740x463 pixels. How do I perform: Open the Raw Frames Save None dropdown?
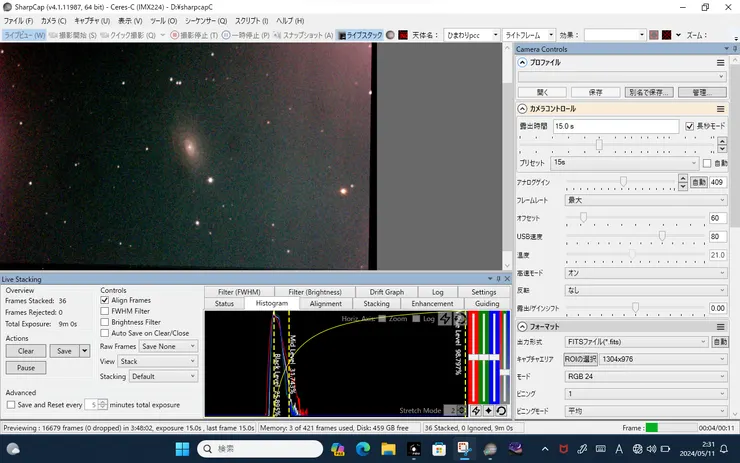tap(168, 346)
